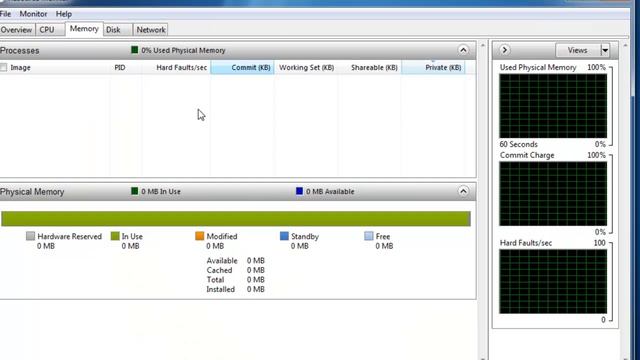
Task: Click the green In Use indicator square
Action: tap(135, 191)
